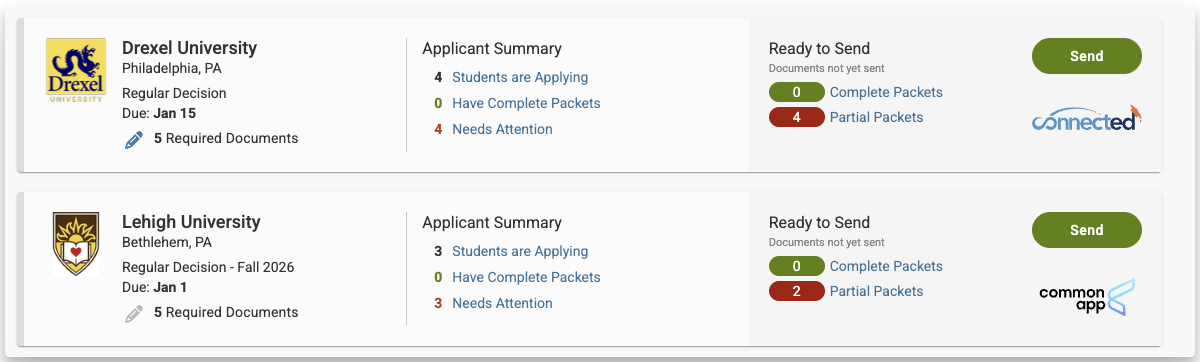Open Lehigh's Needs Attention link
The height and width of the screenshot is (362, 1200).
(502, 303)
